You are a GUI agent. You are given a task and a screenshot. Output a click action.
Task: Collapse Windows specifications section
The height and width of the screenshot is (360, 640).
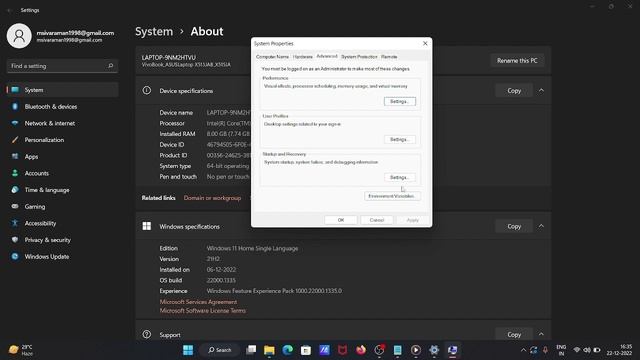[541, 226]
